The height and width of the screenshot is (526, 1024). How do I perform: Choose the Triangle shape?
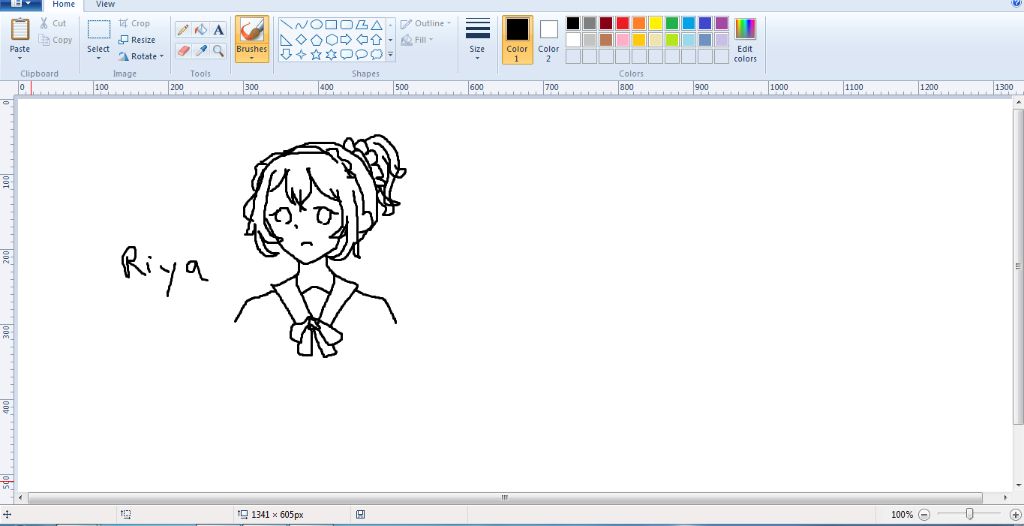coord(377,25)
